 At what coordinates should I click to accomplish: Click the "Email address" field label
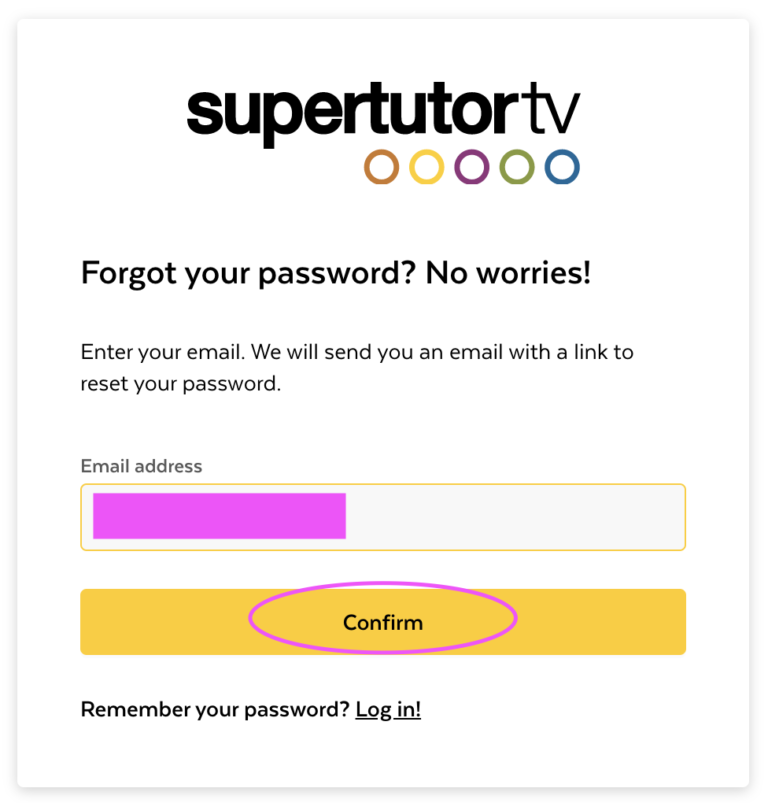pyautogui.click(x=141, y=466)
